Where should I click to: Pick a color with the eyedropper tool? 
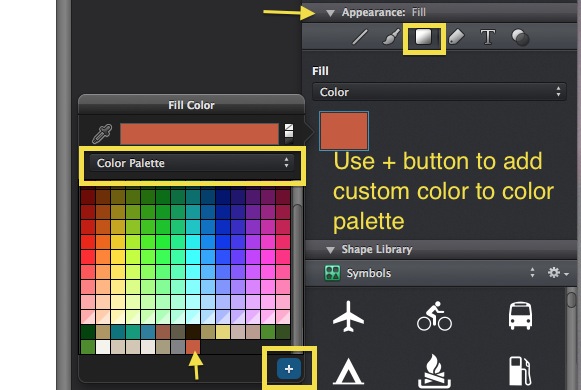pyautogui.click(x=102, y=134)
